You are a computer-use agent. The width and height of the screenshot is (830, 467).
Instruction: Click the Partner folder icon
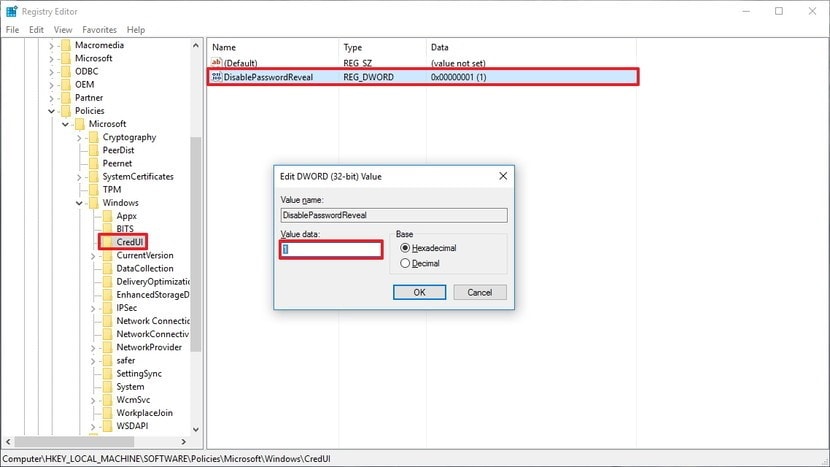click(x=66, y=98)
